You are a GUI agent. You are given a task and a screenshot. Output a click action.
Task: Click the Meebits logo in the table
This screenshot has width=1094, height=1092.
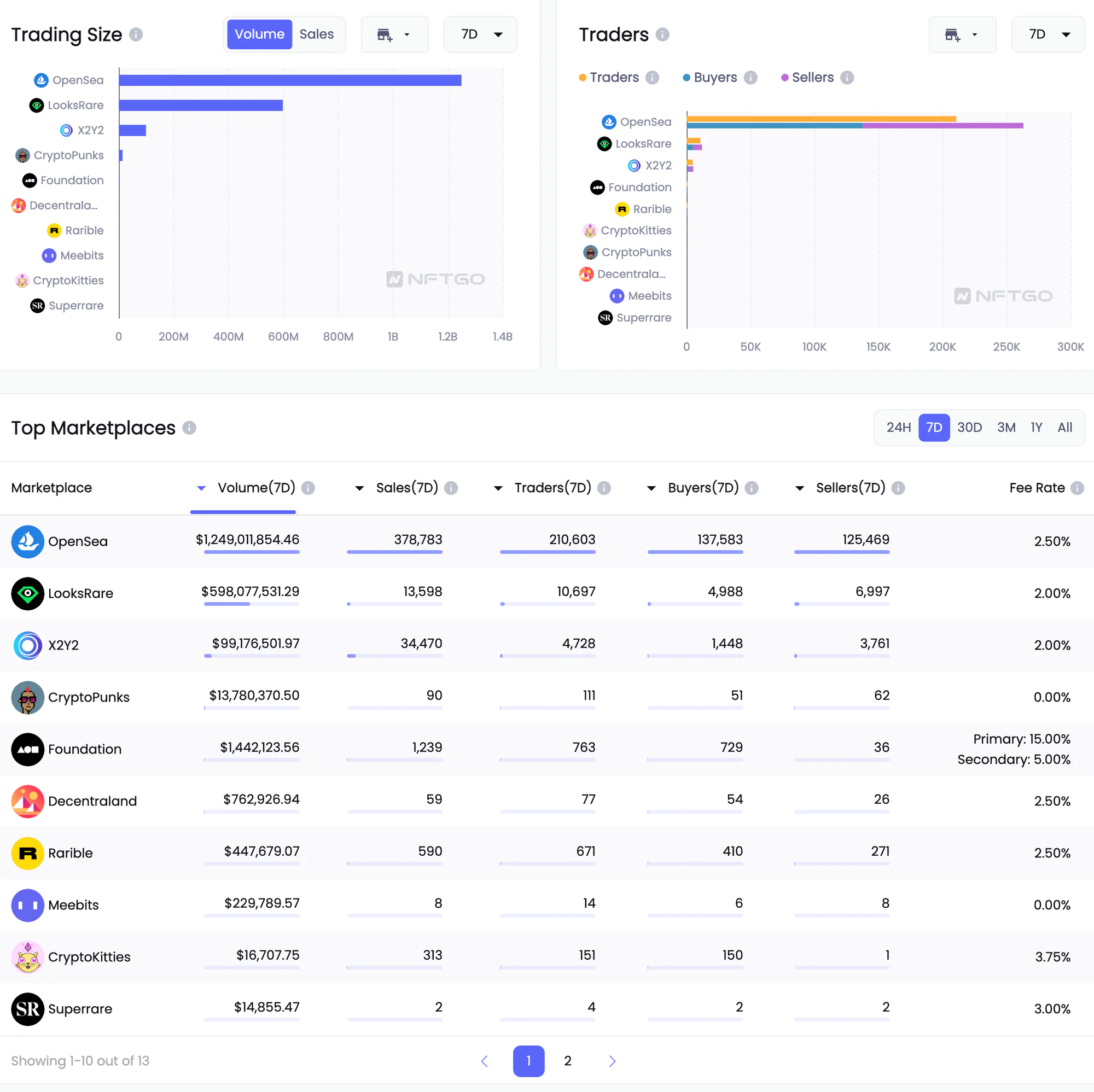[x=28, y=906]
